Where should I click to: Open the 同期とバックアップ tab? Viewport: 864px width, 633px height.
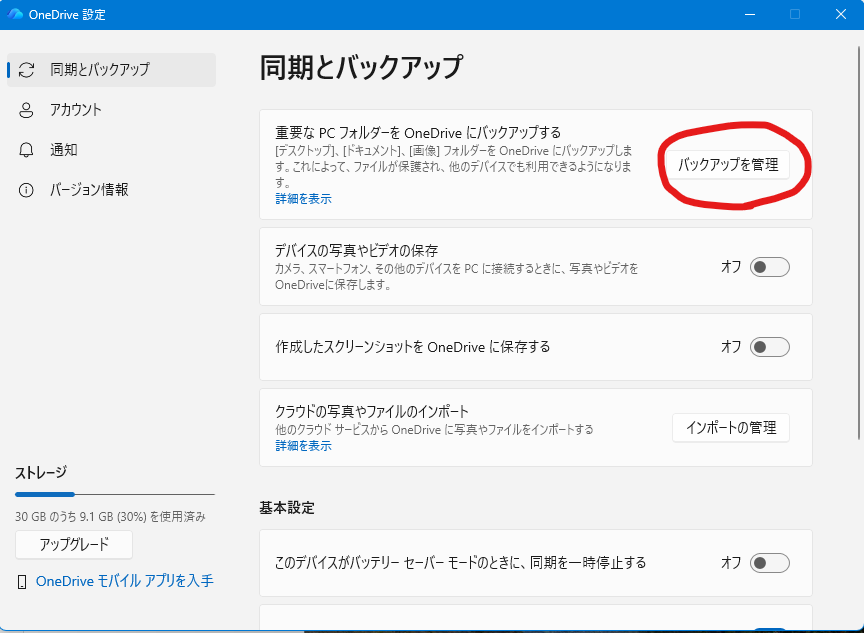pos(99,70)
